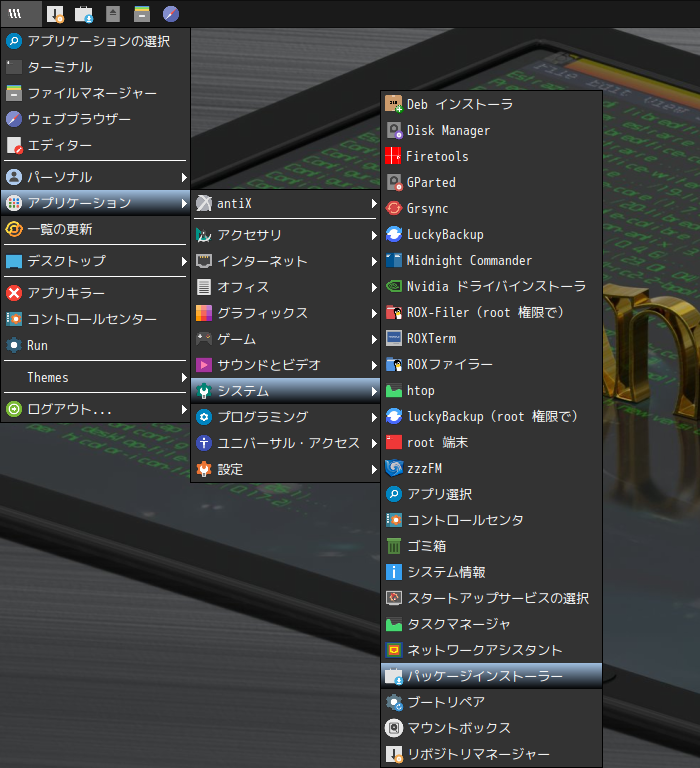Screen dimensions: 700x768
Task: Expand the ログアウト submenu arrow
Action: coord(184,409)
